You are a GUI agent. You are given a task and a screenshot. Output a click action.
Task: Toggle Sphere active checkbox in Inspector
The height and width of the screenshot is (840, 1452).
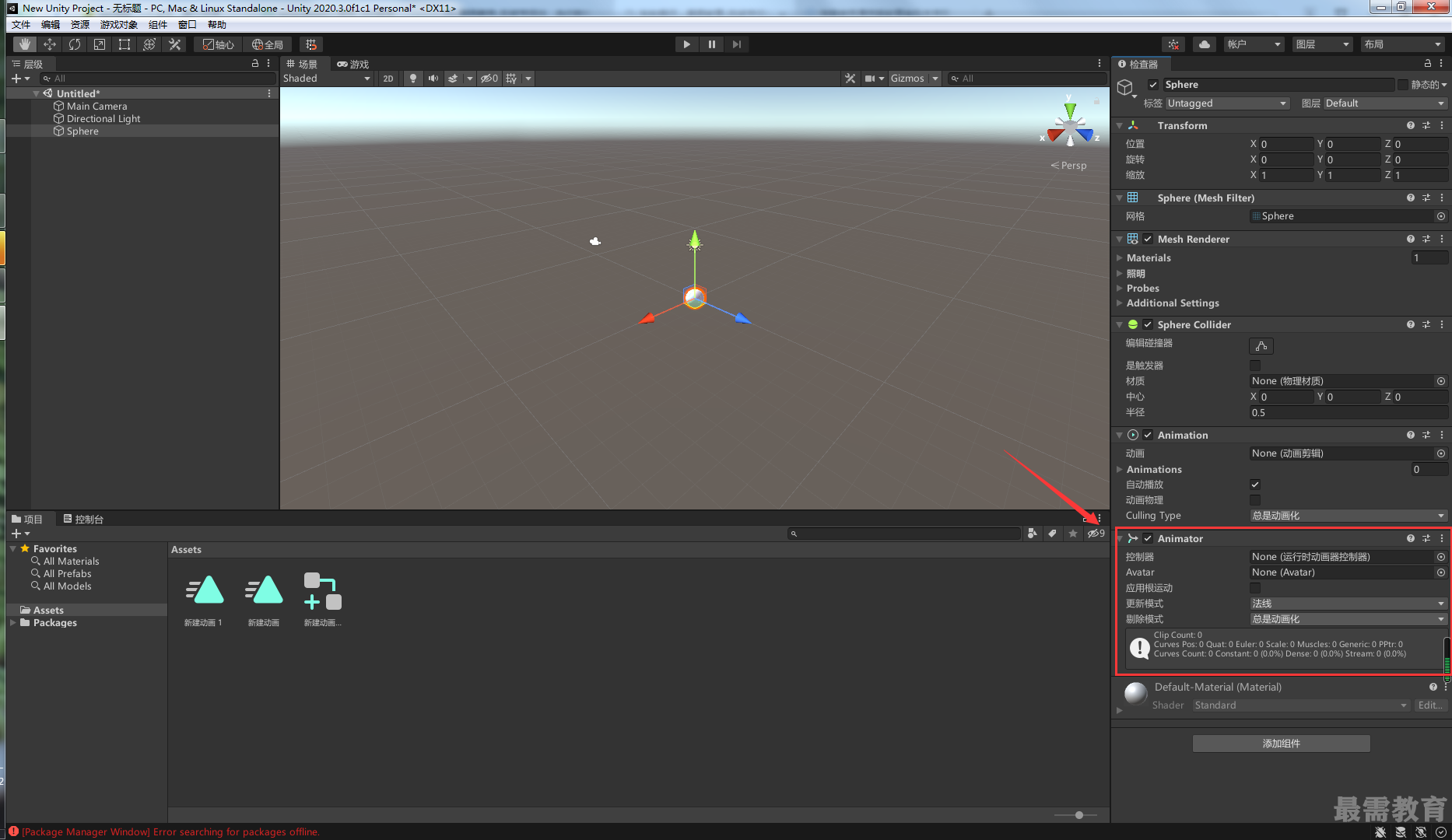point(1153,85)
